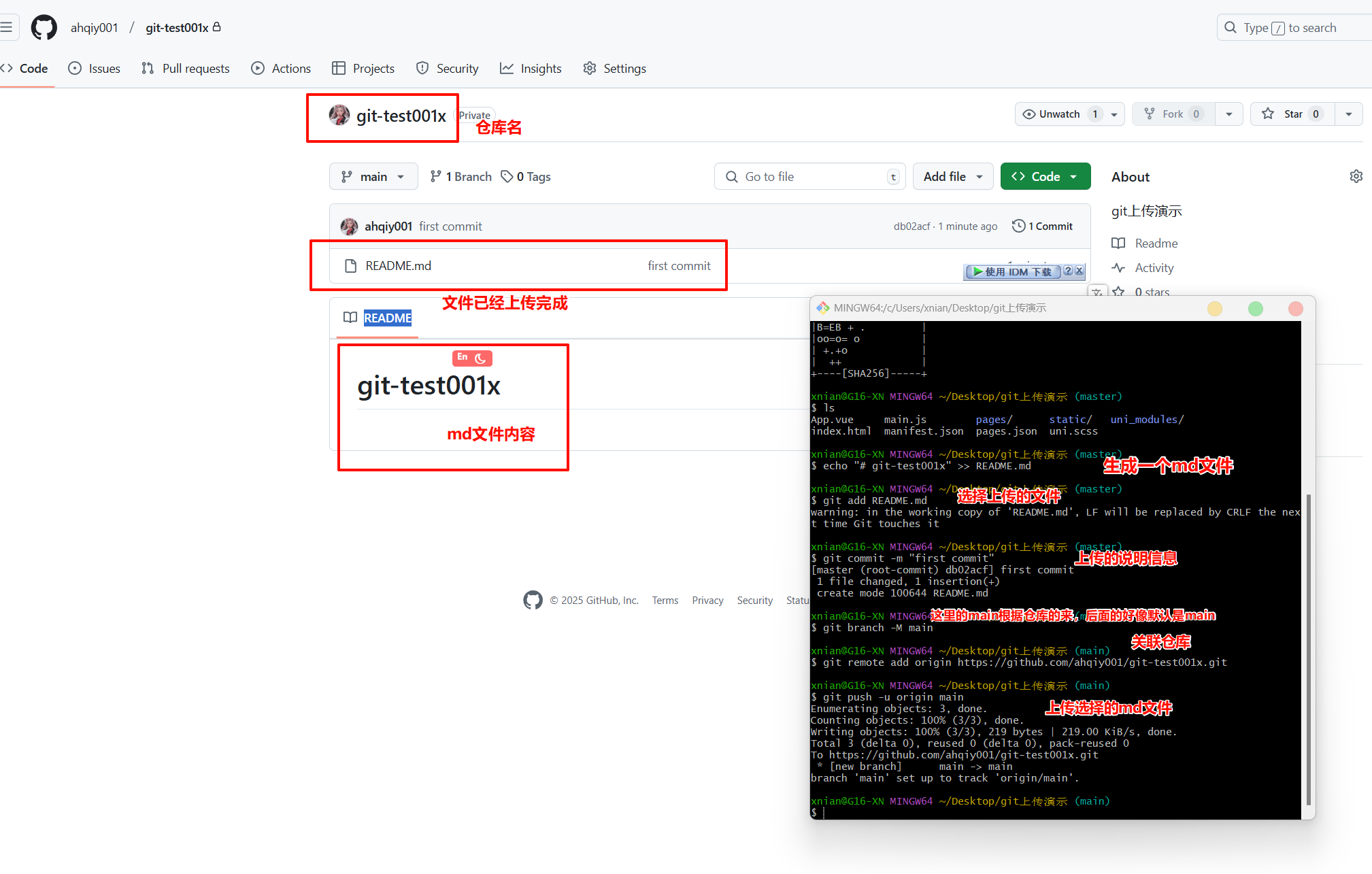The height and width of the screenshot is (874, 1372).
Task: Click the About settings gear icon
Action: 1356,175
